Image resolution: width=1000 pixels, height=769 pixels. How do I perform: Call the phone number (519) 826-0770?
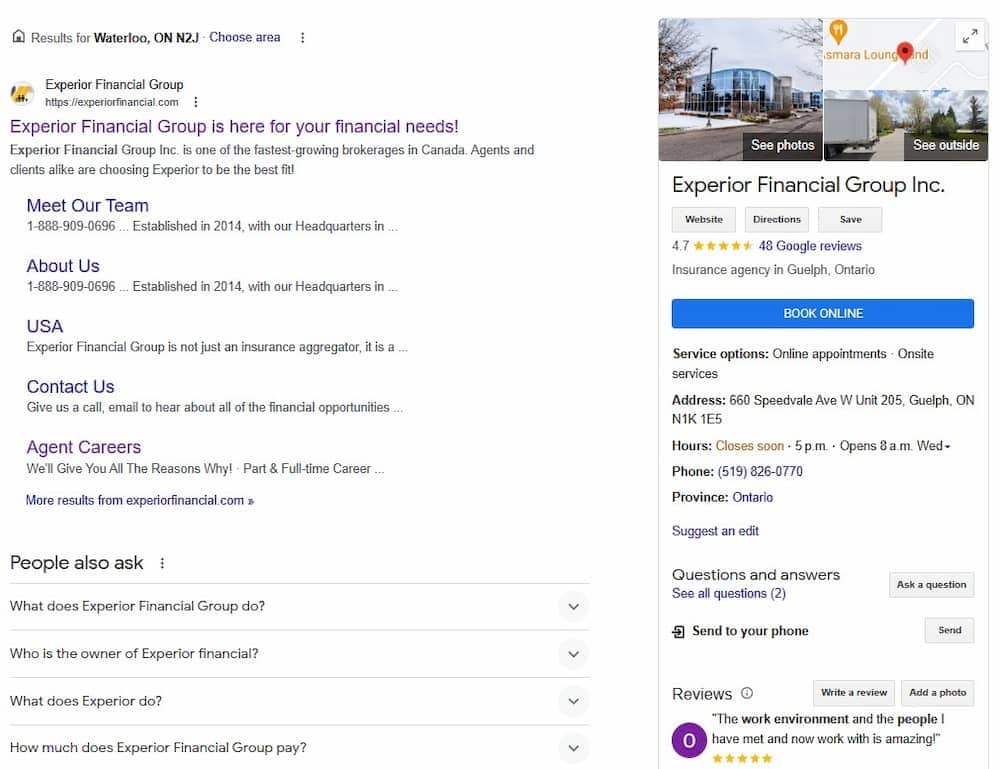760,472
